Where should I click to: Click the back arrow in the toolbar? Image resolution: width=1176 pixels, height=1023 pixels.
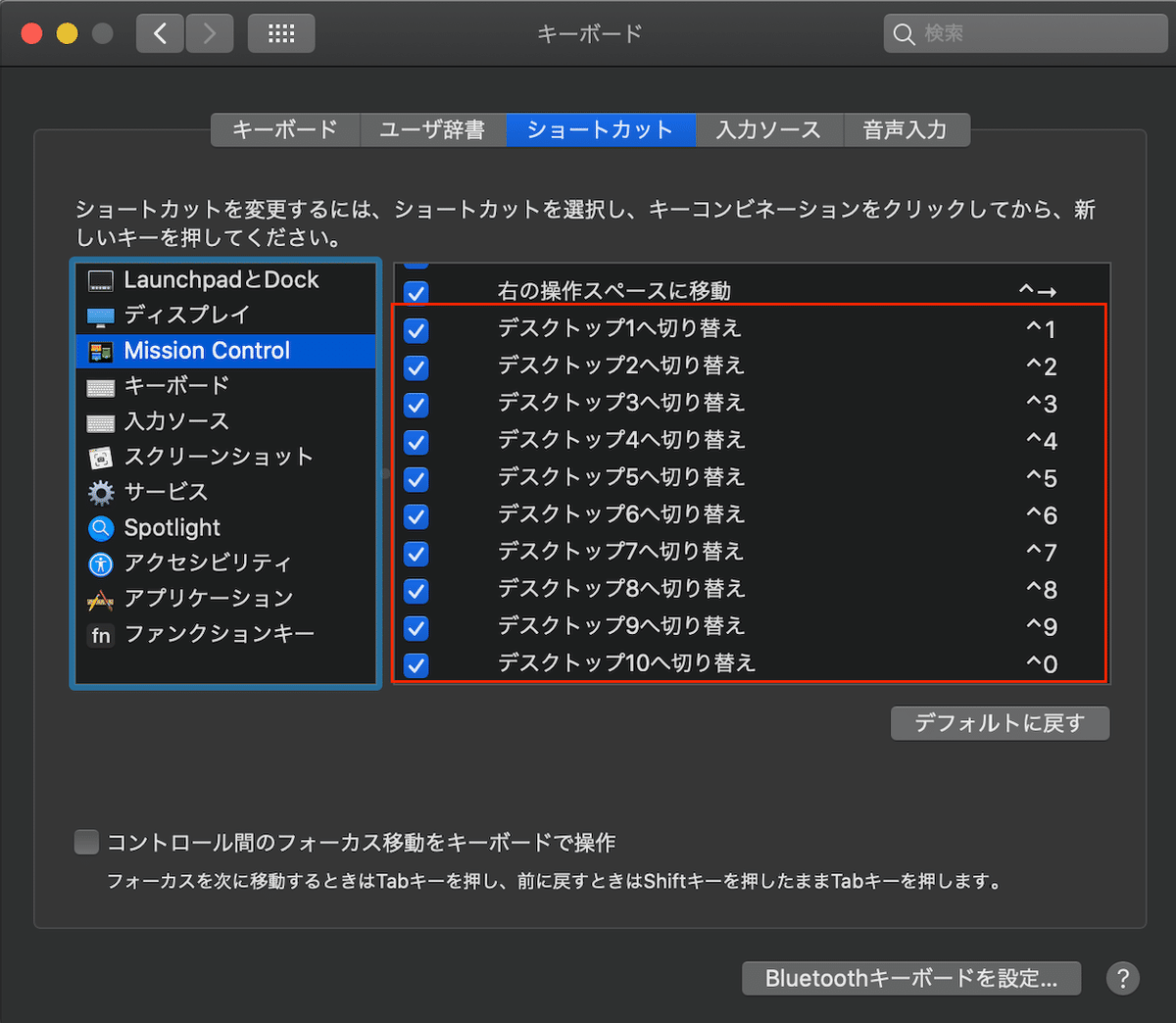tap(160, 33)
